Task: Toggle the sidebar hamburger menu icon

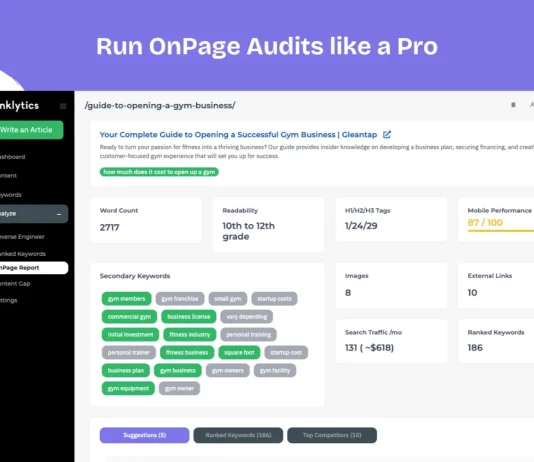Action: click(63, 106)
